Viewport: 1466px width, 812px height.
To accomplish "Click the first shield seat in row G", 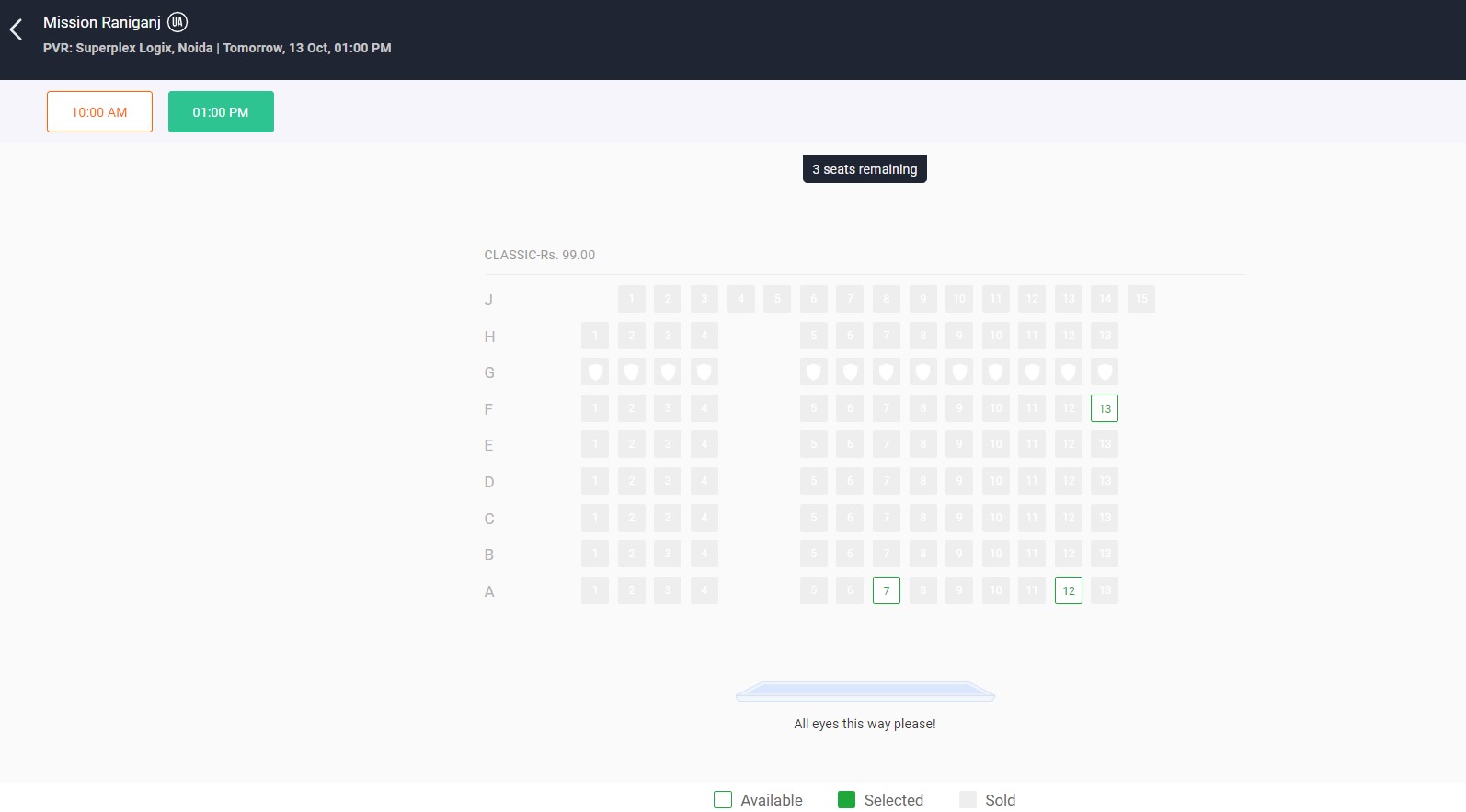I will pos(595,372).
